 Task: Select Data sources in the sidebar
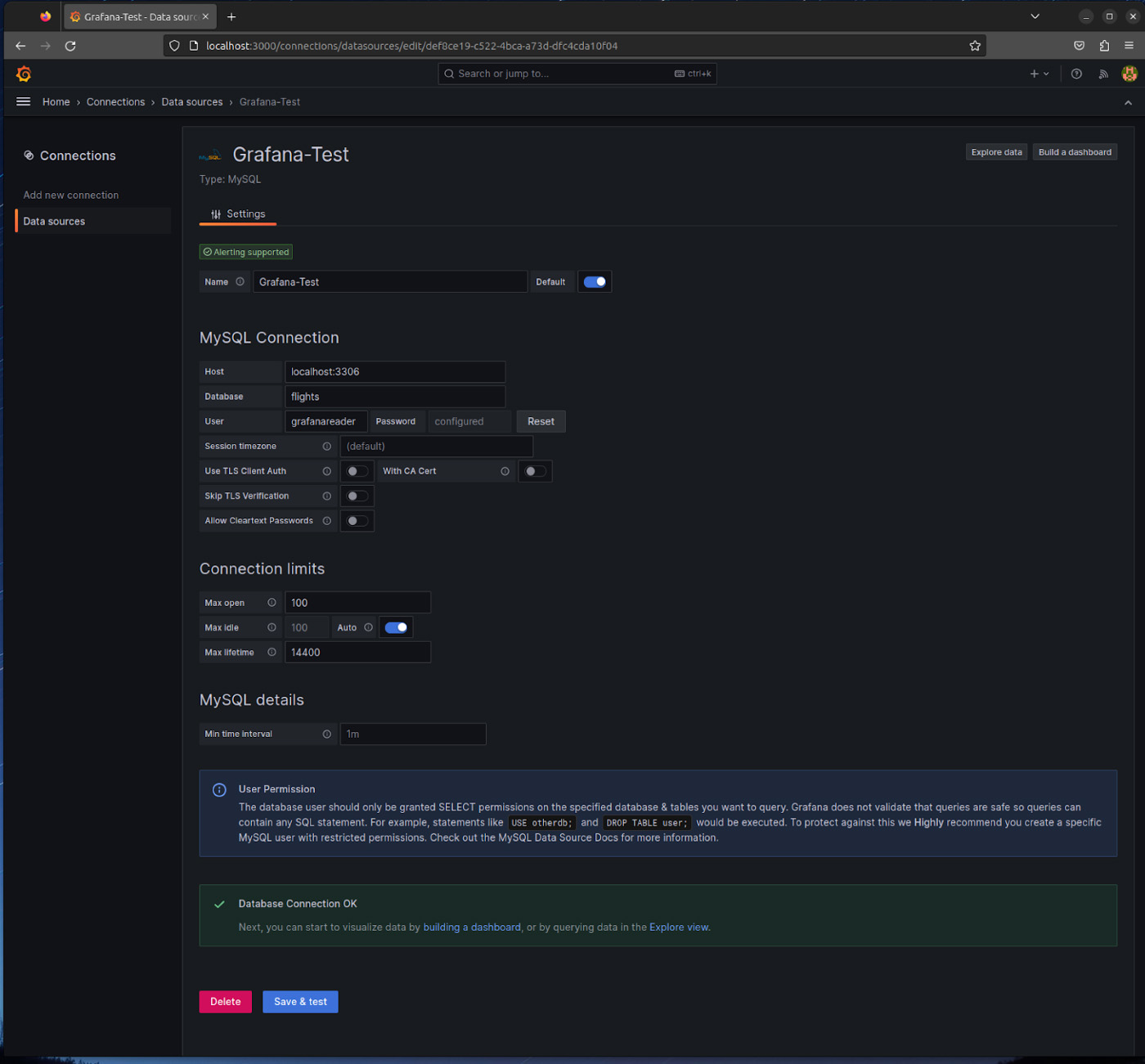(x=54, y=221)
